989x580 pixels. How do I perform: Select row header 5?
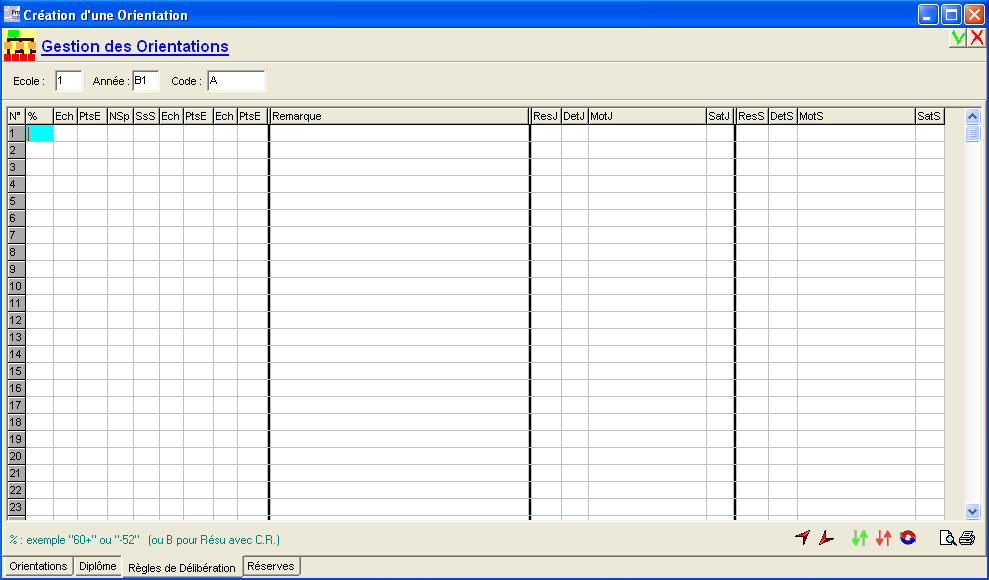pos(16,201)
